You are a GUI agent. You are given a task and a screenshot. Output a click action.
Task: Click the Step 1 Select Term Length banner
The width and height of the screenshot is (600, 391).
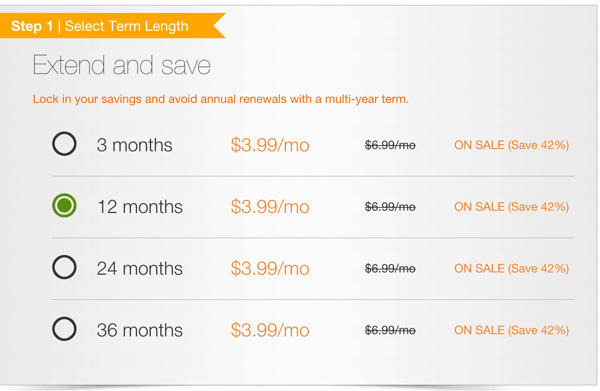click(111, 26)
